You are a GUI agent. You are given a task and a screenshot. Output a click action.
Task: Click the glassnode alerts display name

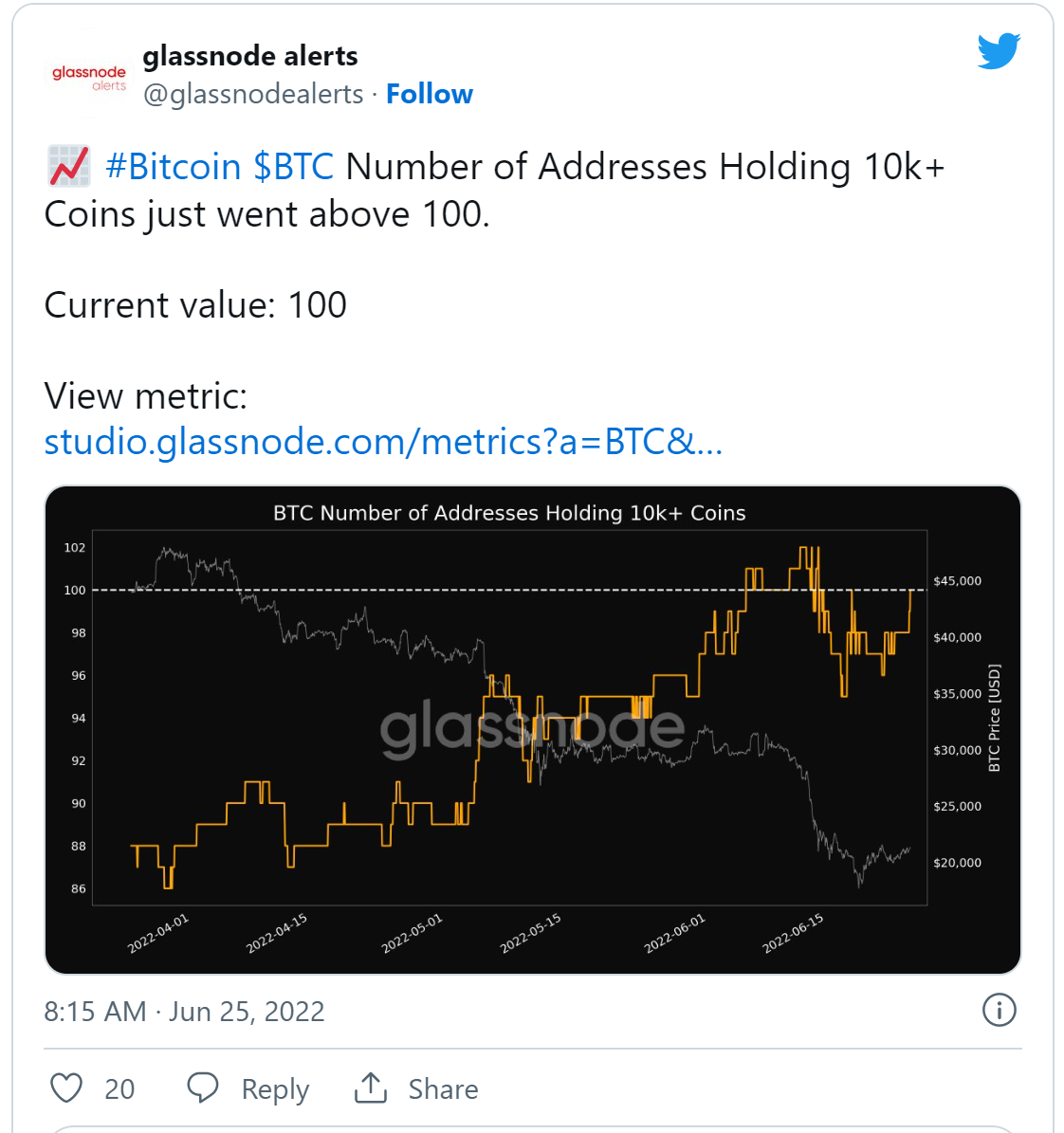pyautogui.click(x=250, y=56)
